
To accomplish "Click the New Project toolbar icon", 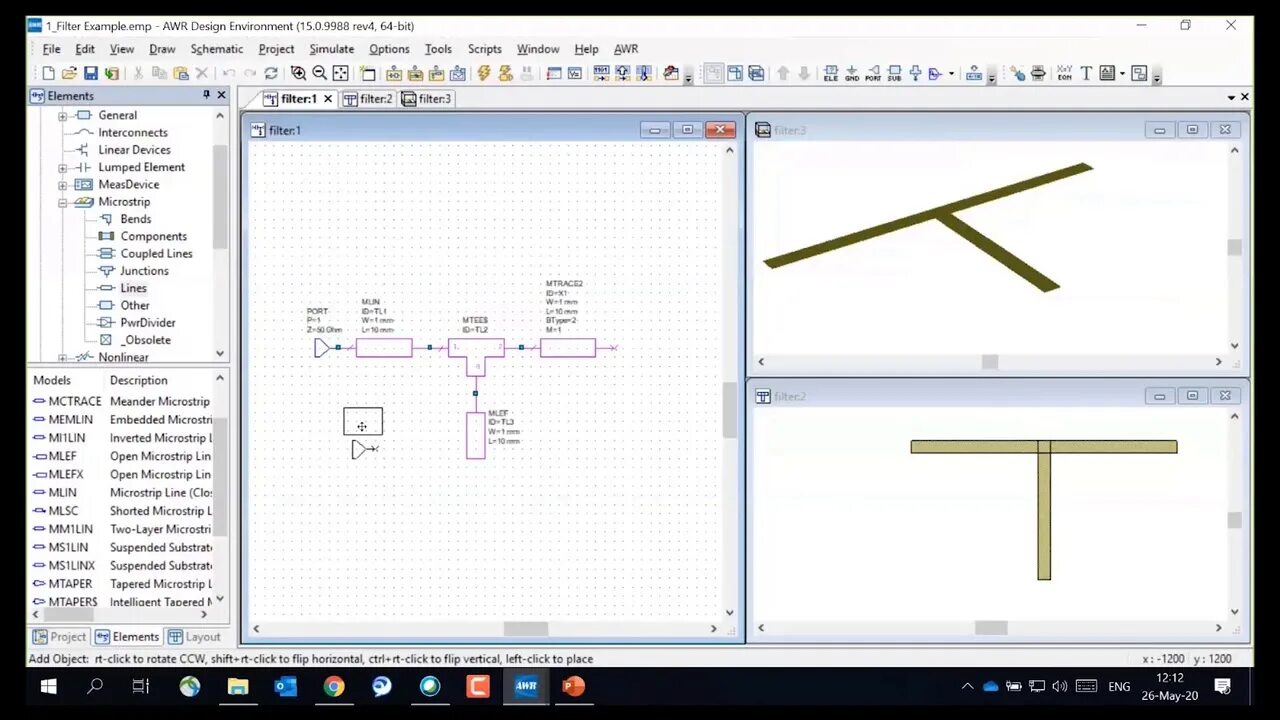I will point(48,73).
